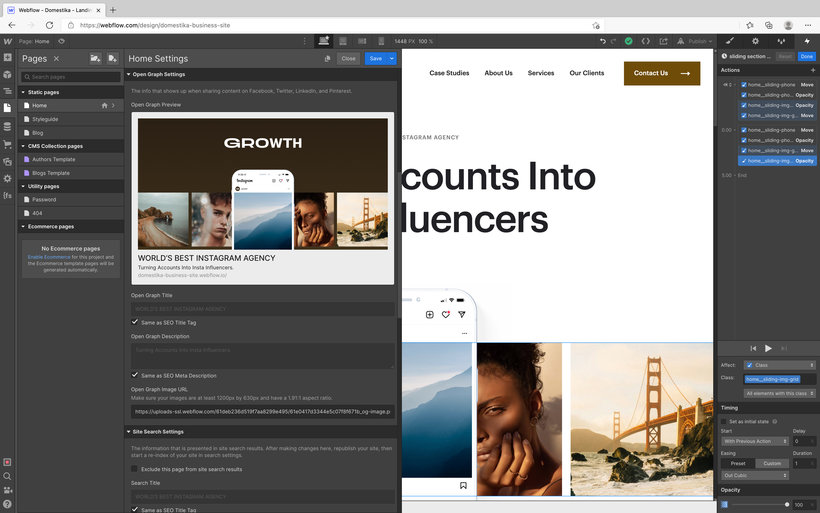820x513 pixels.
Task: Open the export code brackets icon
Action: 646,41
